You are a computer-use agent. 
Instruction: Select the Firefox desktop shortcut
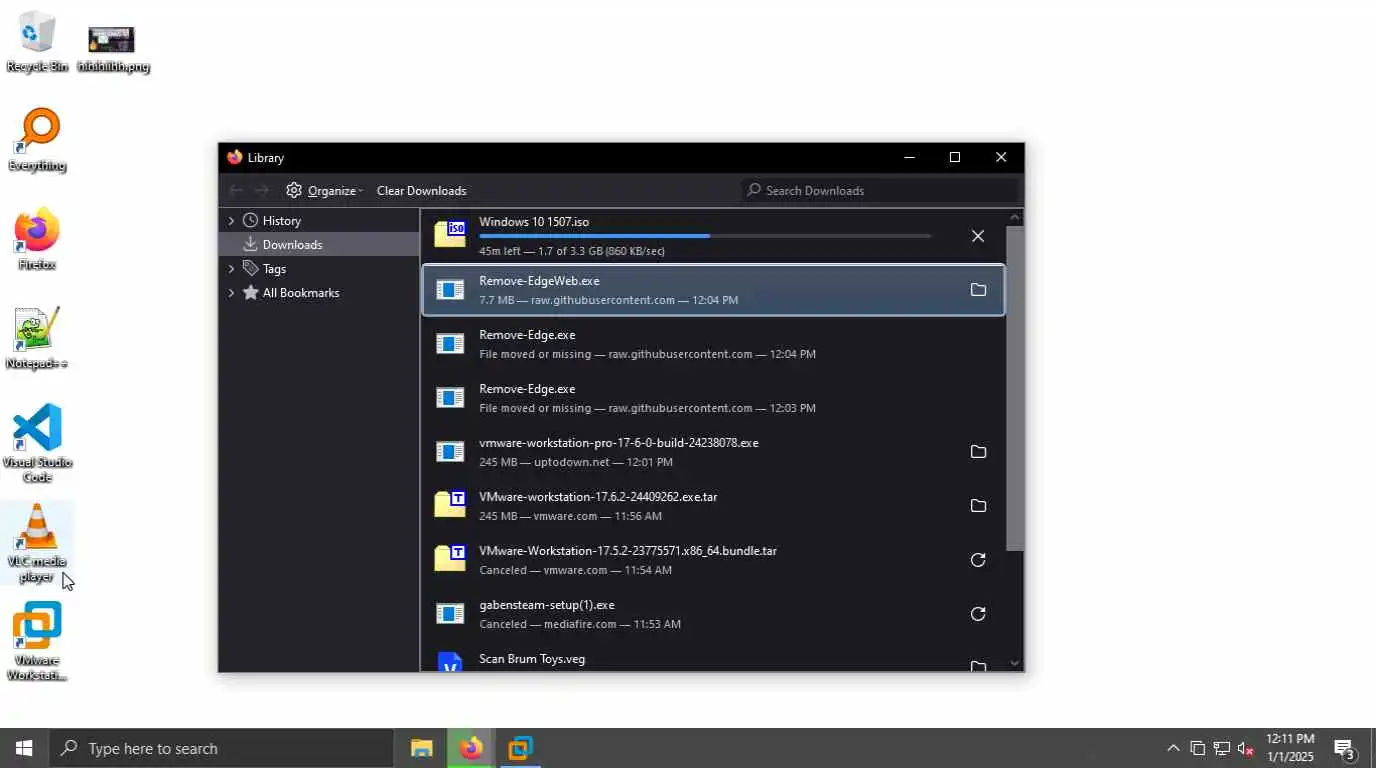pyautogui.click(x=37, y=240)
